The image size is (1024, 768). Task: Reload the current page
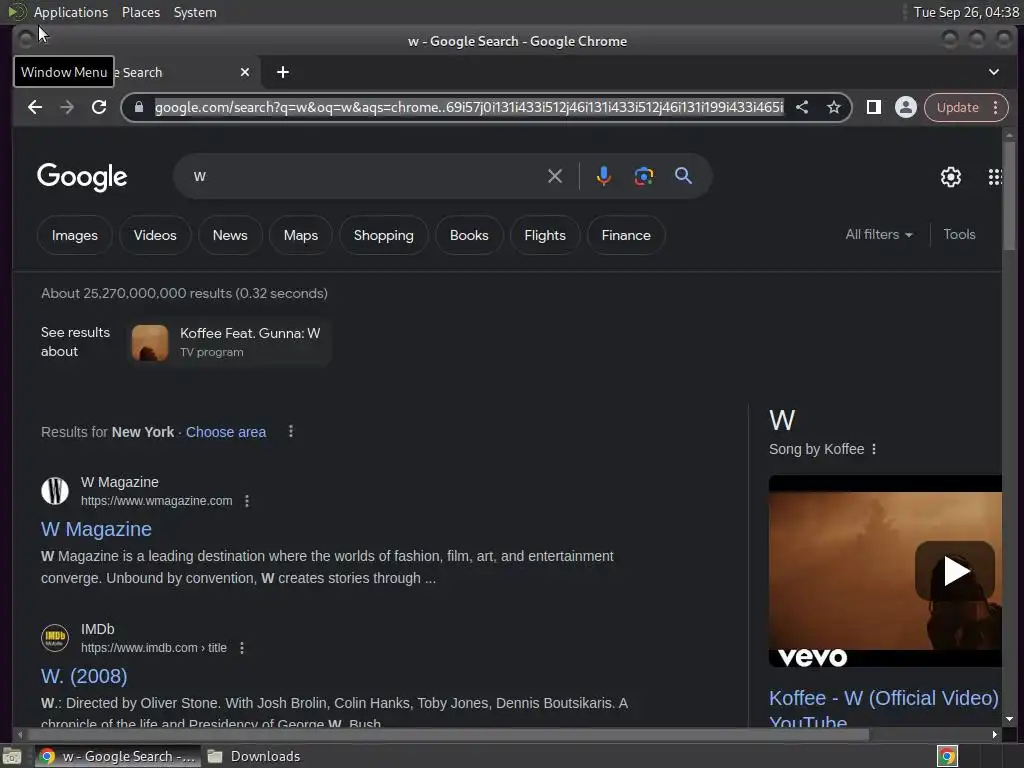[x=99, y=107]
